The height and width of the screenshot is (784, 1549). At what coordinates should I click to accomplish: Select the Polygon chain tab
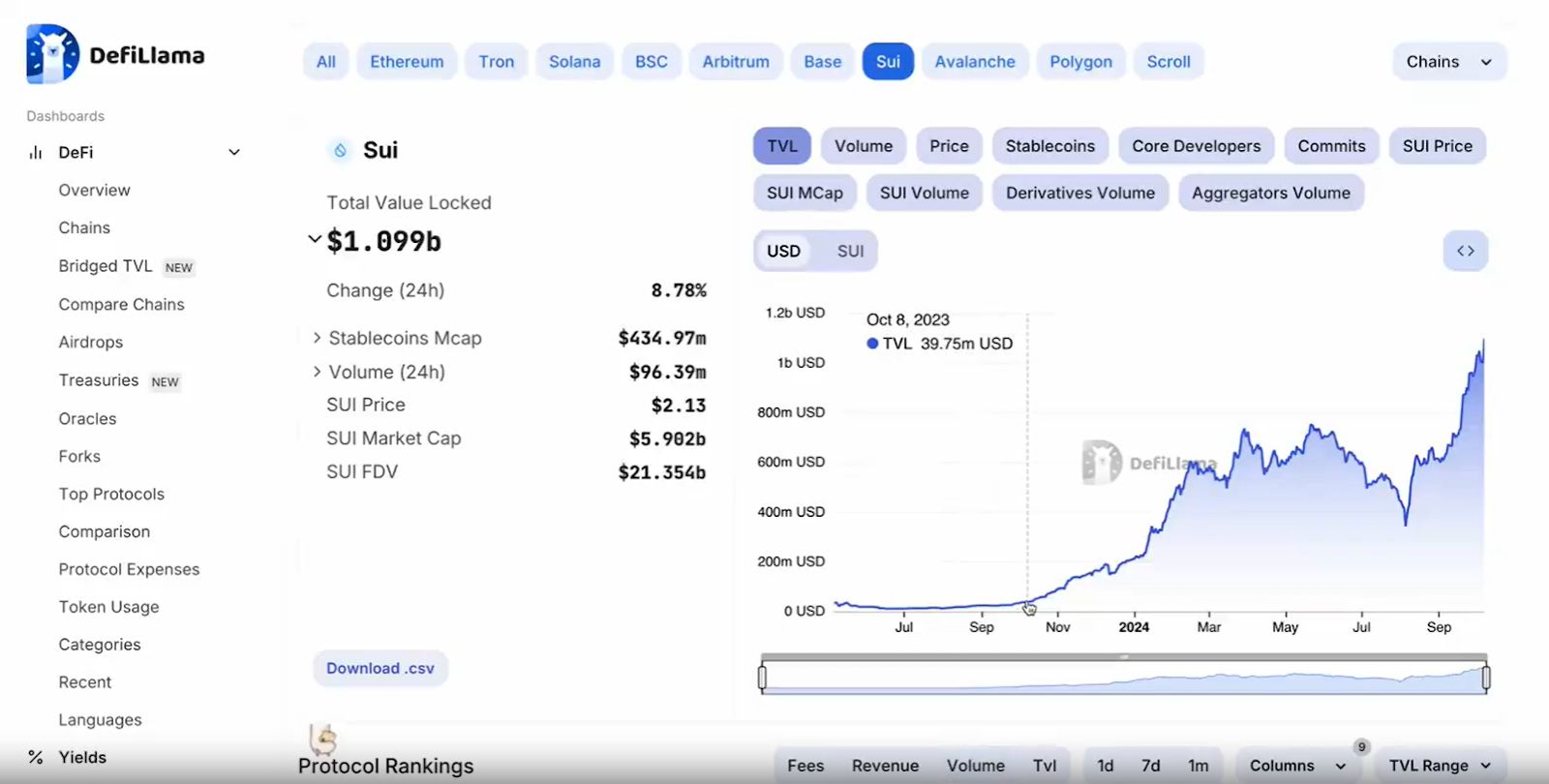(x=1081, y=62)
